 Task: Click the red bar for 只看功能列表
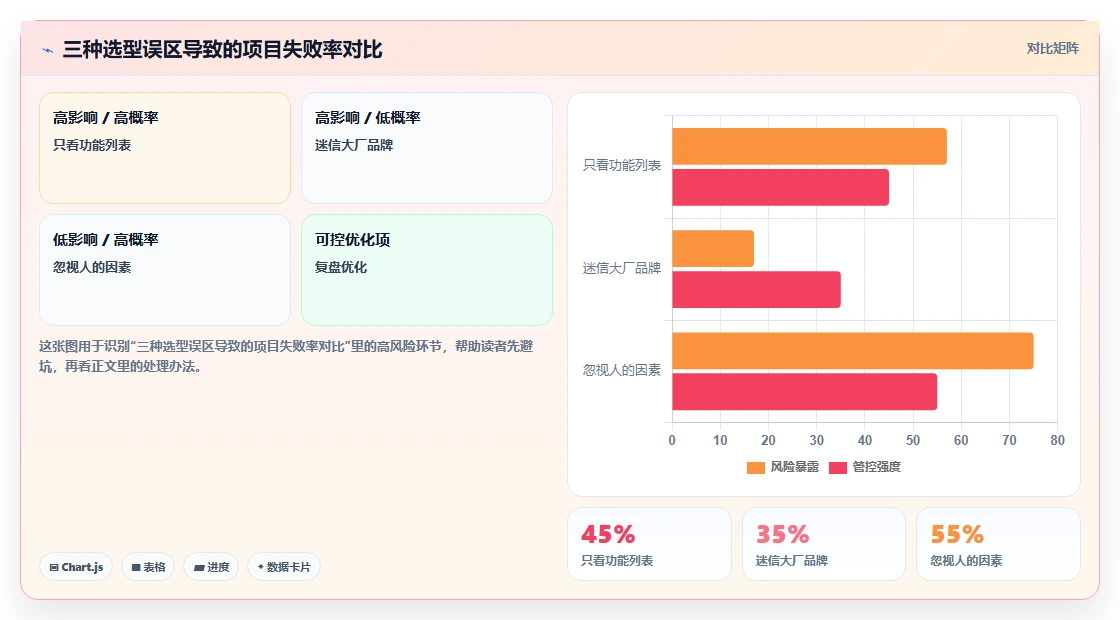click(781, 187)
